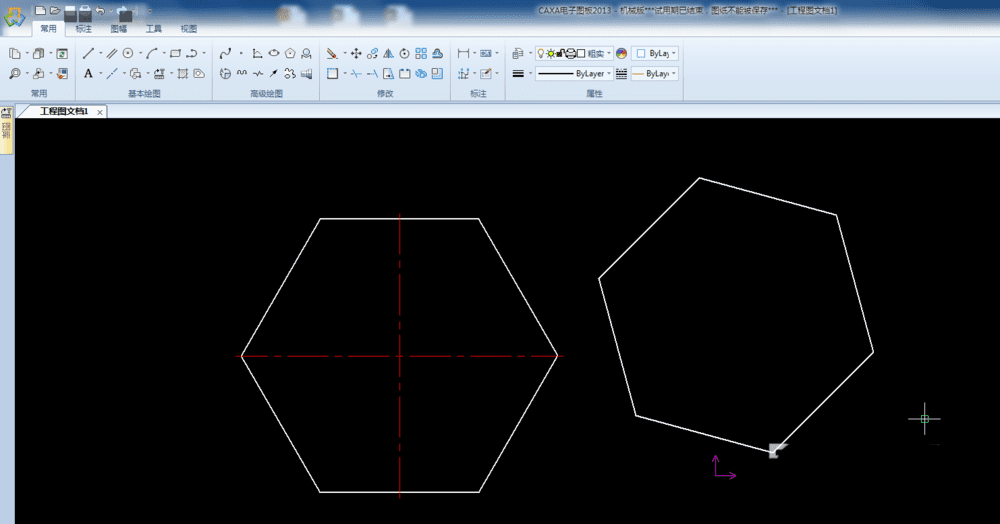Open the 视图 ribbon tab
The height and width of the screenshot is (524, 1000).
click(189, 29)
